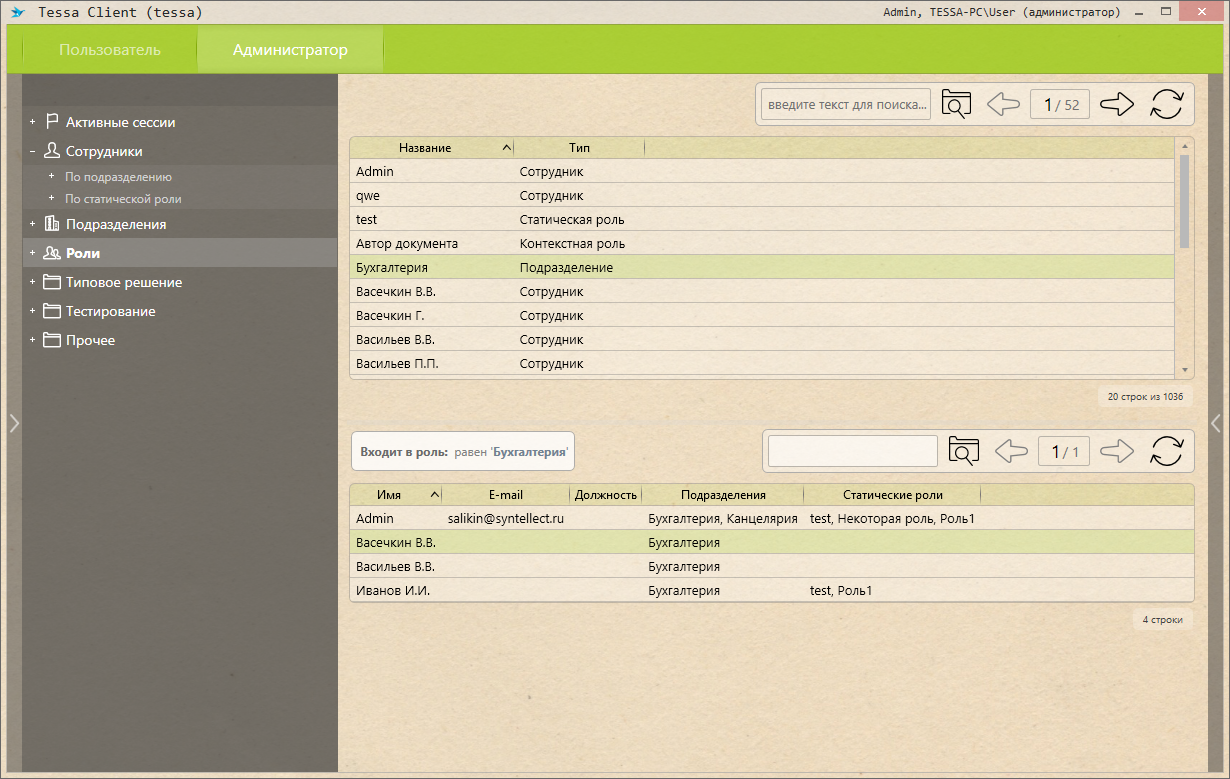Image resolution: width=1230 pixels, height=779 pixels.
Task: Open the Тестирование tree item
Action: click(x=111, y=311)
